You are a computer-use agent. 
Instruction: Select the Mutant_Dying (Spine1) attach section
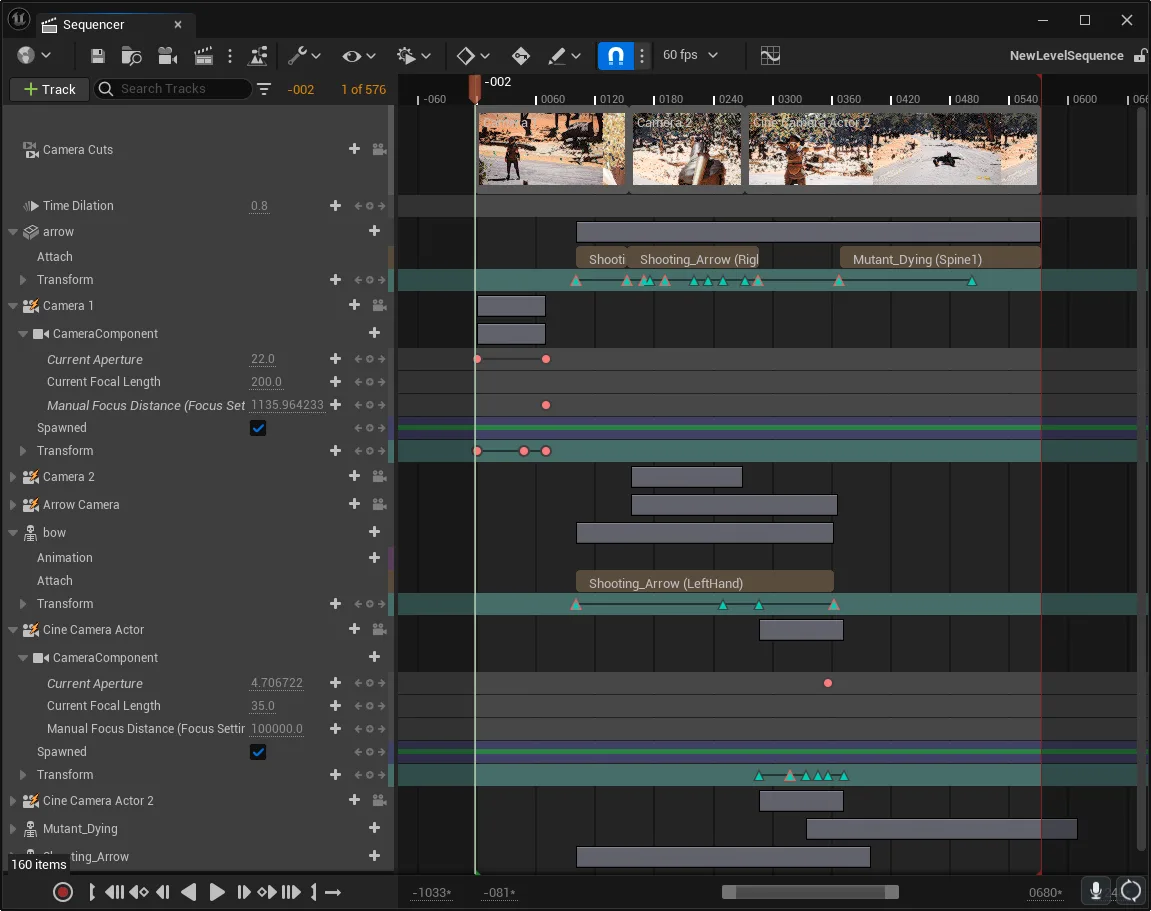coord(940,258)
